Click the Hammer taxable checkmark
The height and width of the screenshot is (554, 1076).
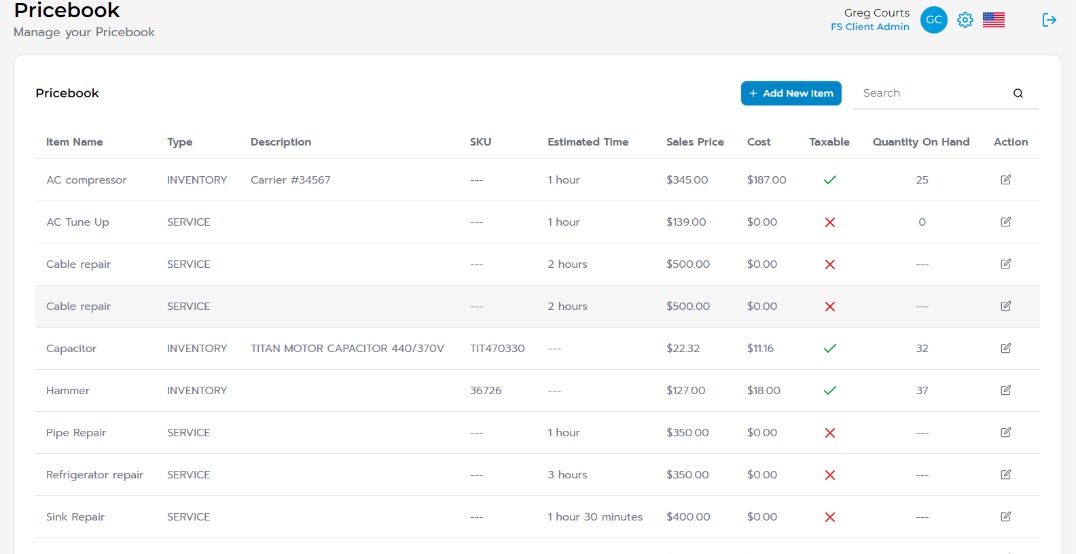tap(830, 390)
